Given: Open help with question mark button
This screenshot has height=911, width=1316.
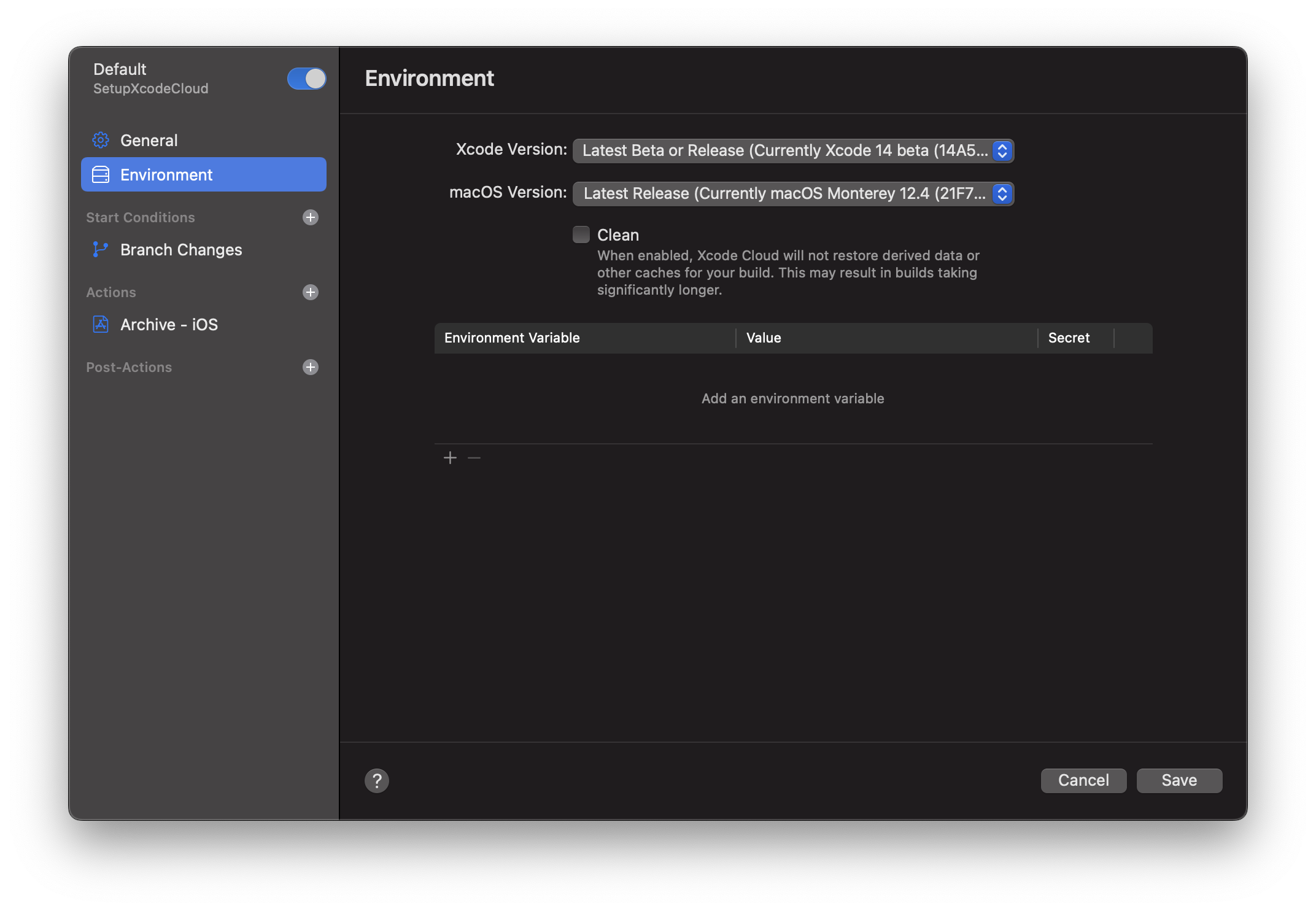Looking at the screenshot, I should [x=377, y=781].
